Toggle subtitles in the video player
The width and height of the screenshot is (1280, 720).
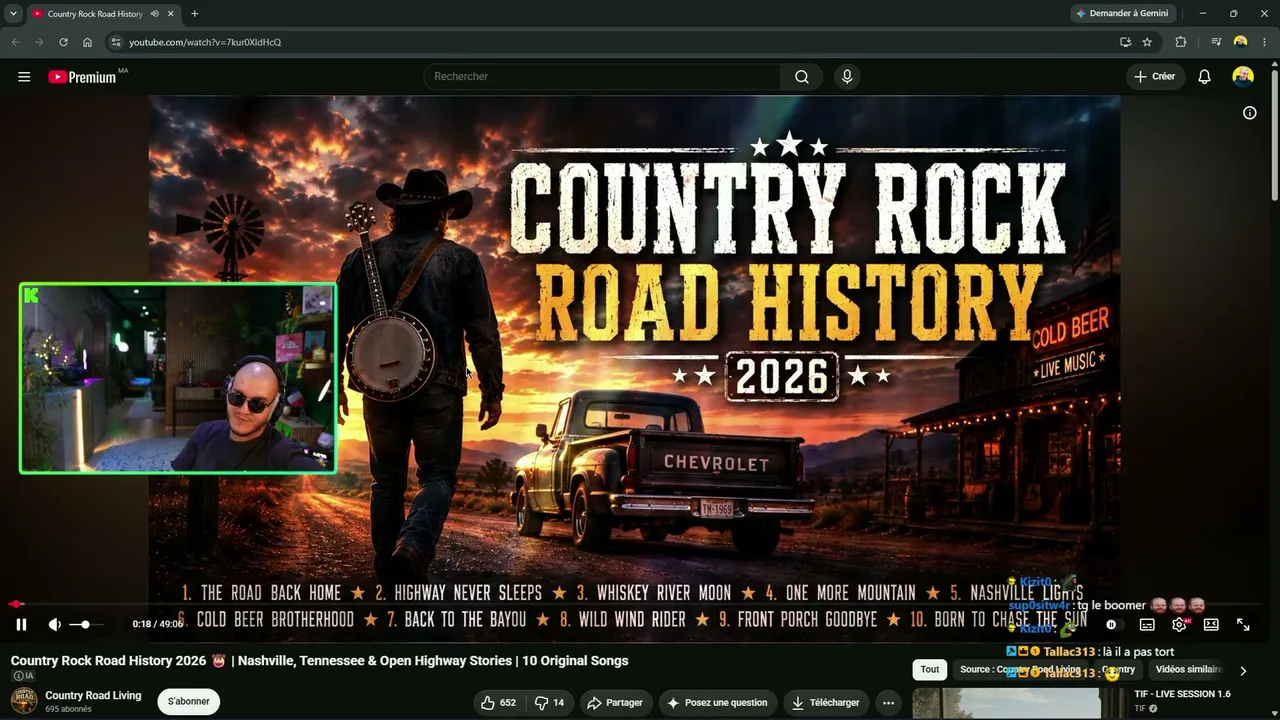point(1147,624)
